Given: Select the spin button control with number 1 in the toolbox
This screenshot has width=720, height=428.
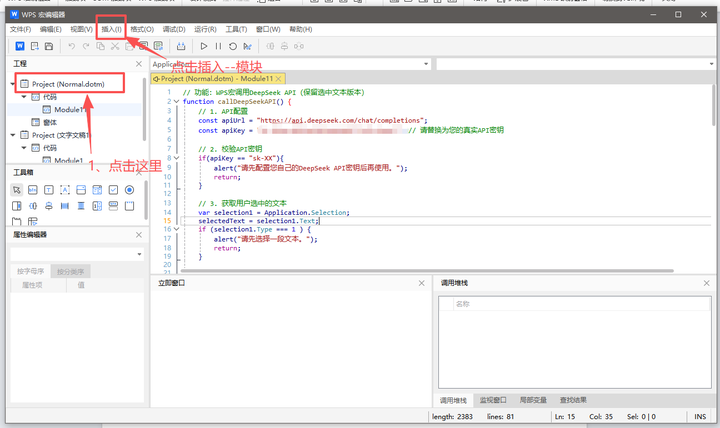Looking at the screenshot, I should pos(97,206).
